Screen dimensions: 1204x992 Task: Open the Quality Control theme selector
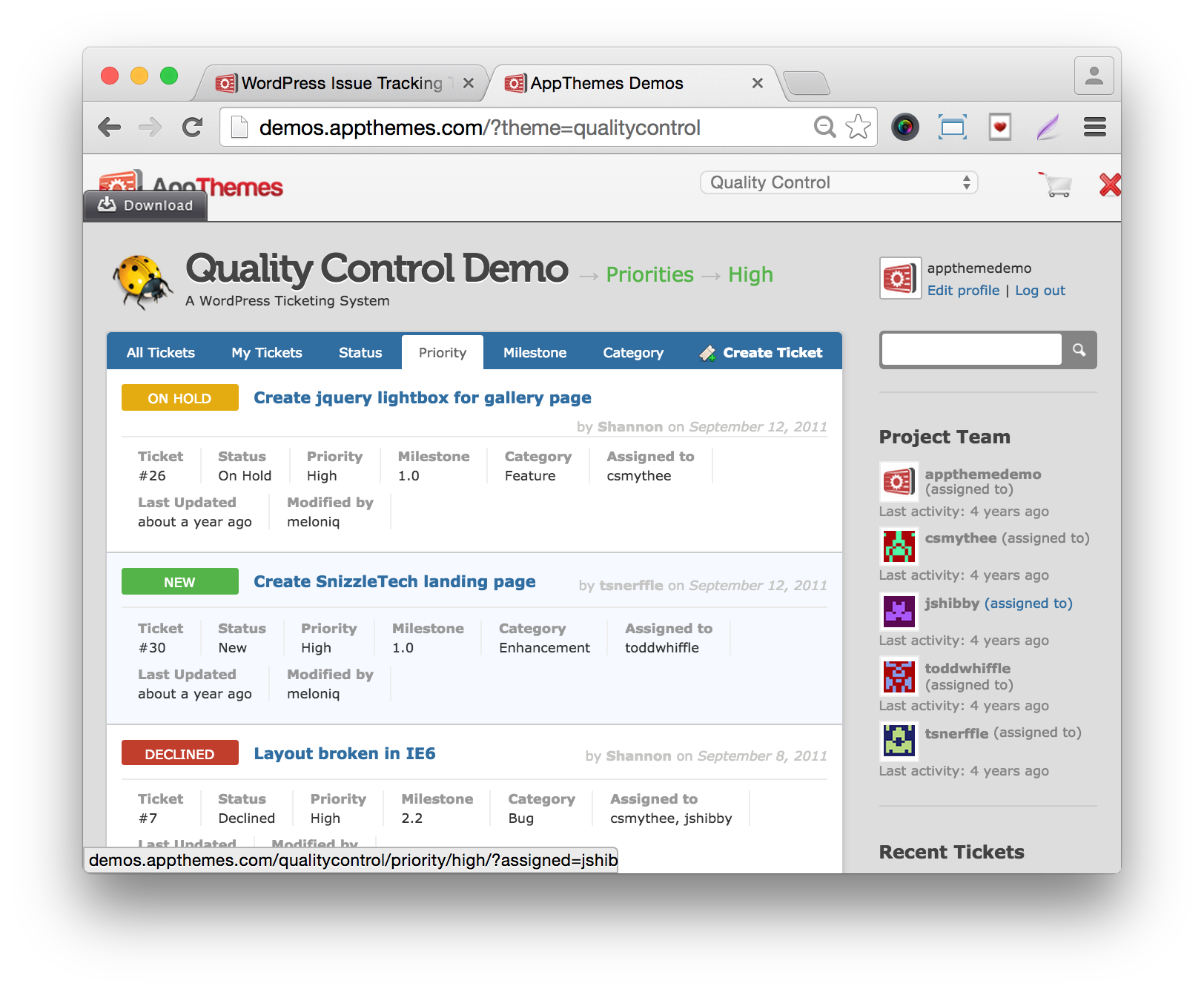838,182
